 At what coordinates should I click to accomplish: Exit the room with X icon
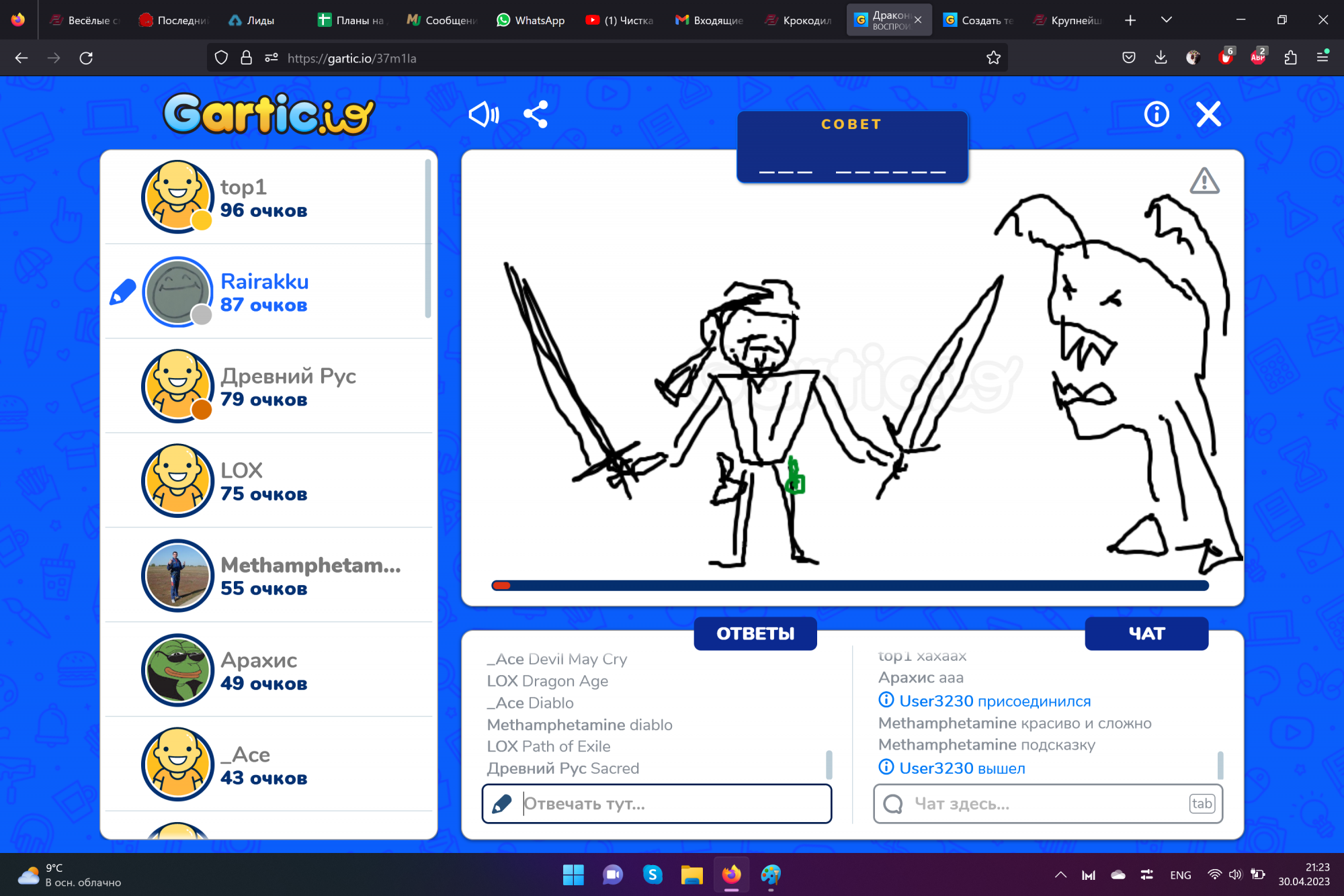point(1208,115)
